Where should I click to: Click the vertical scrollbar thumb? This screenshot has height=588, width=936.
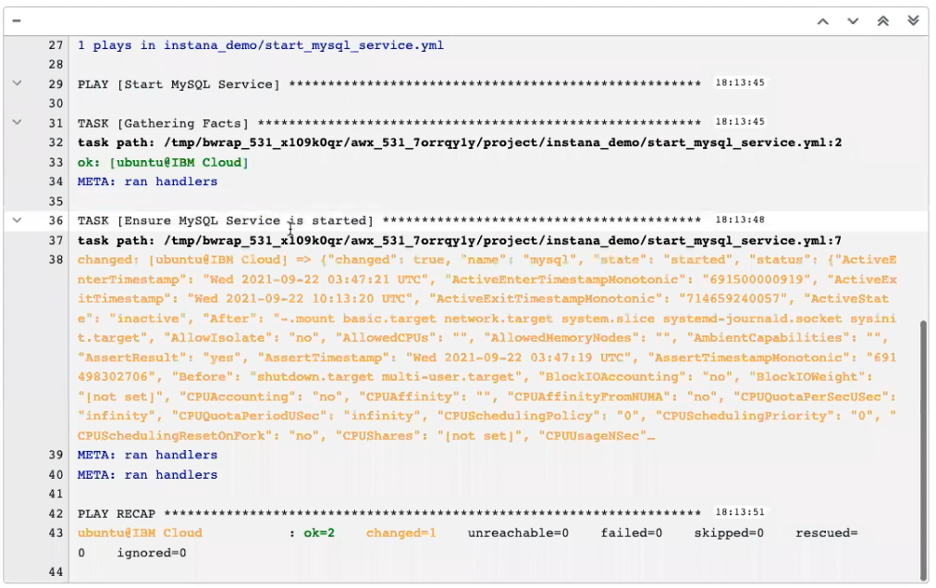(x=921, y=448)
